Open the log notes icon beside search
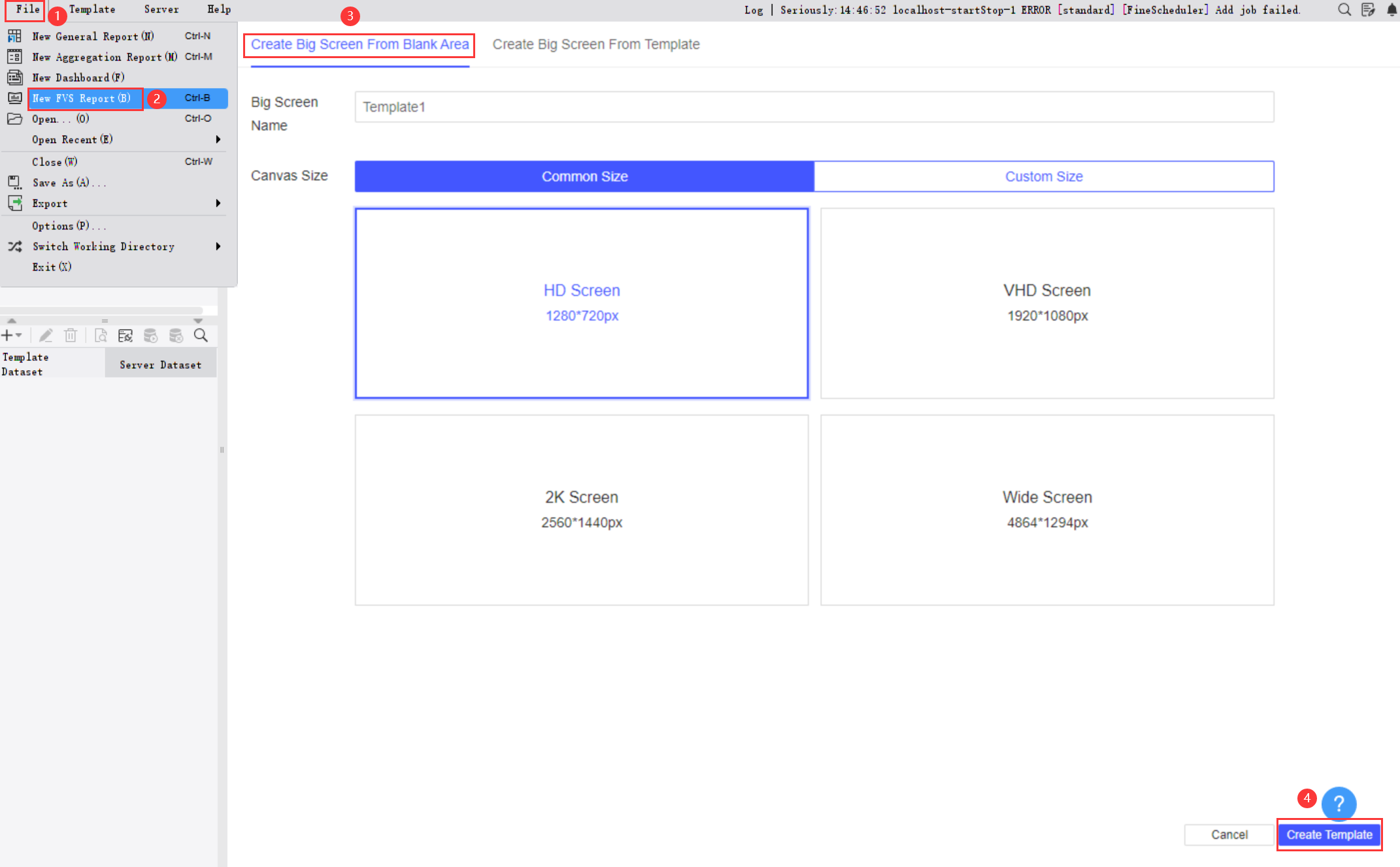Screen dimensions: 1400x867 [x=1368, y=10]
